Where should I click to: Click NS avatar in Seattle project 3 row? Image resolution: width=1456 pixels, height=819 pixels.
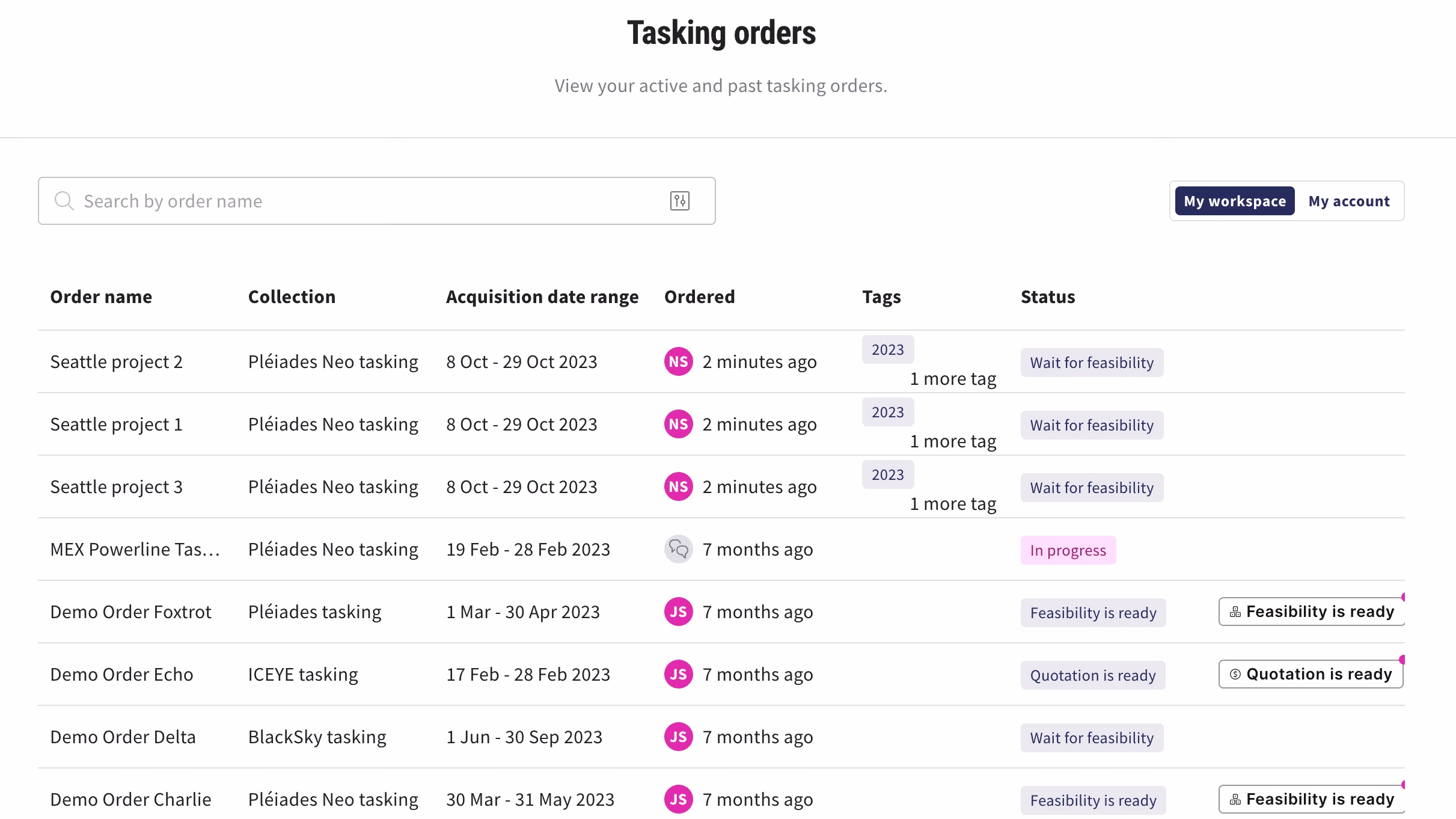678,486
